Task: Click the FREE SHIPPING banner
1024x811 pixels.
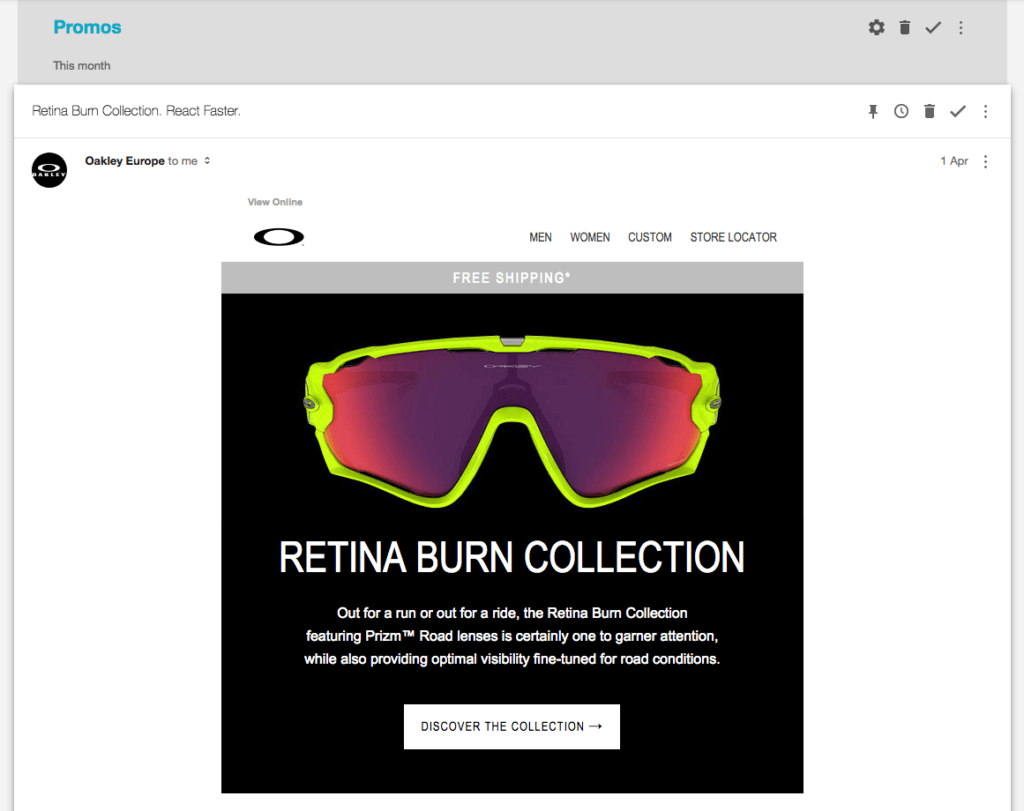Action: (x=512, y=278)
